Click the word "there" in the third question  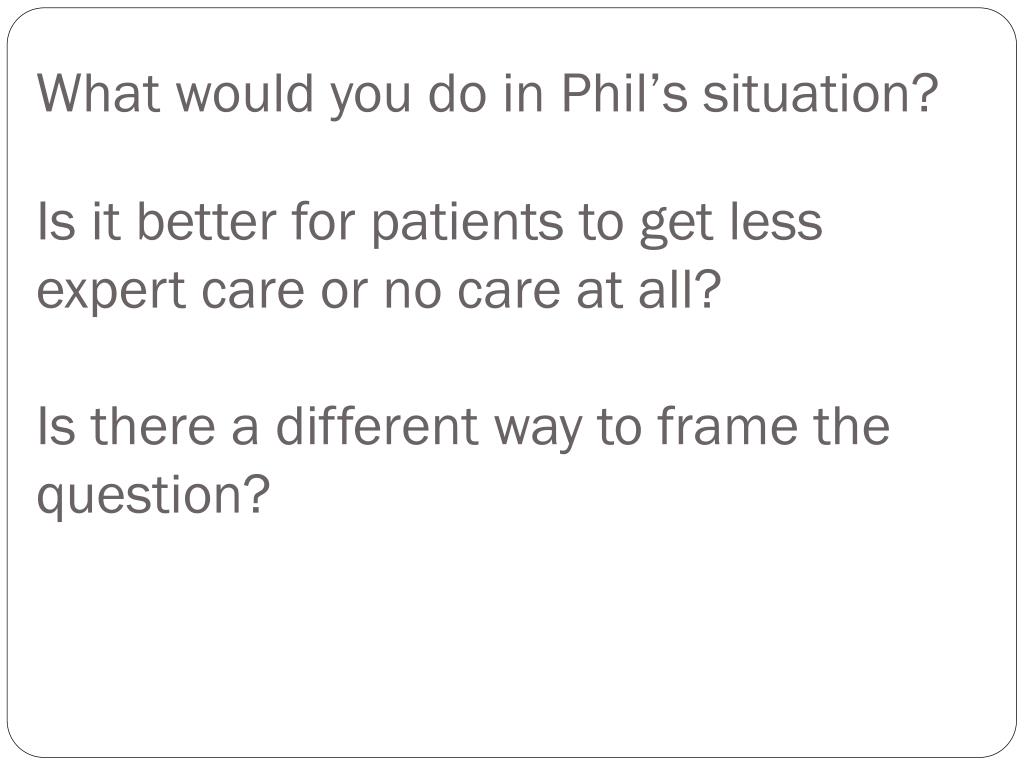(x=153, y=426)
